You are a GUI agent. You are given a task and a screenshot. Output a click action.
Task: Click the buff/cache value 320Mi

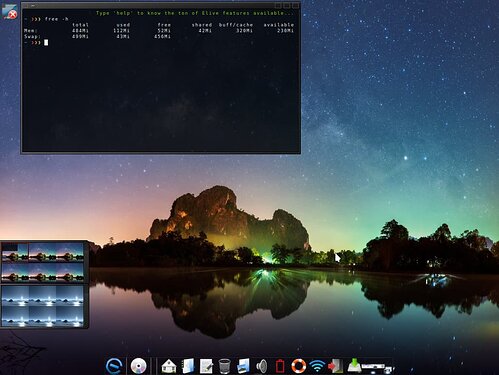point(245,31)
